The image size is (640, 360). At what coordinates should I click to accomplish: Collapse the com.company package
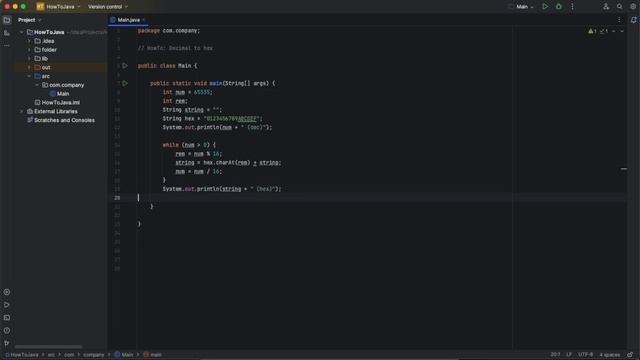[37, 85]
